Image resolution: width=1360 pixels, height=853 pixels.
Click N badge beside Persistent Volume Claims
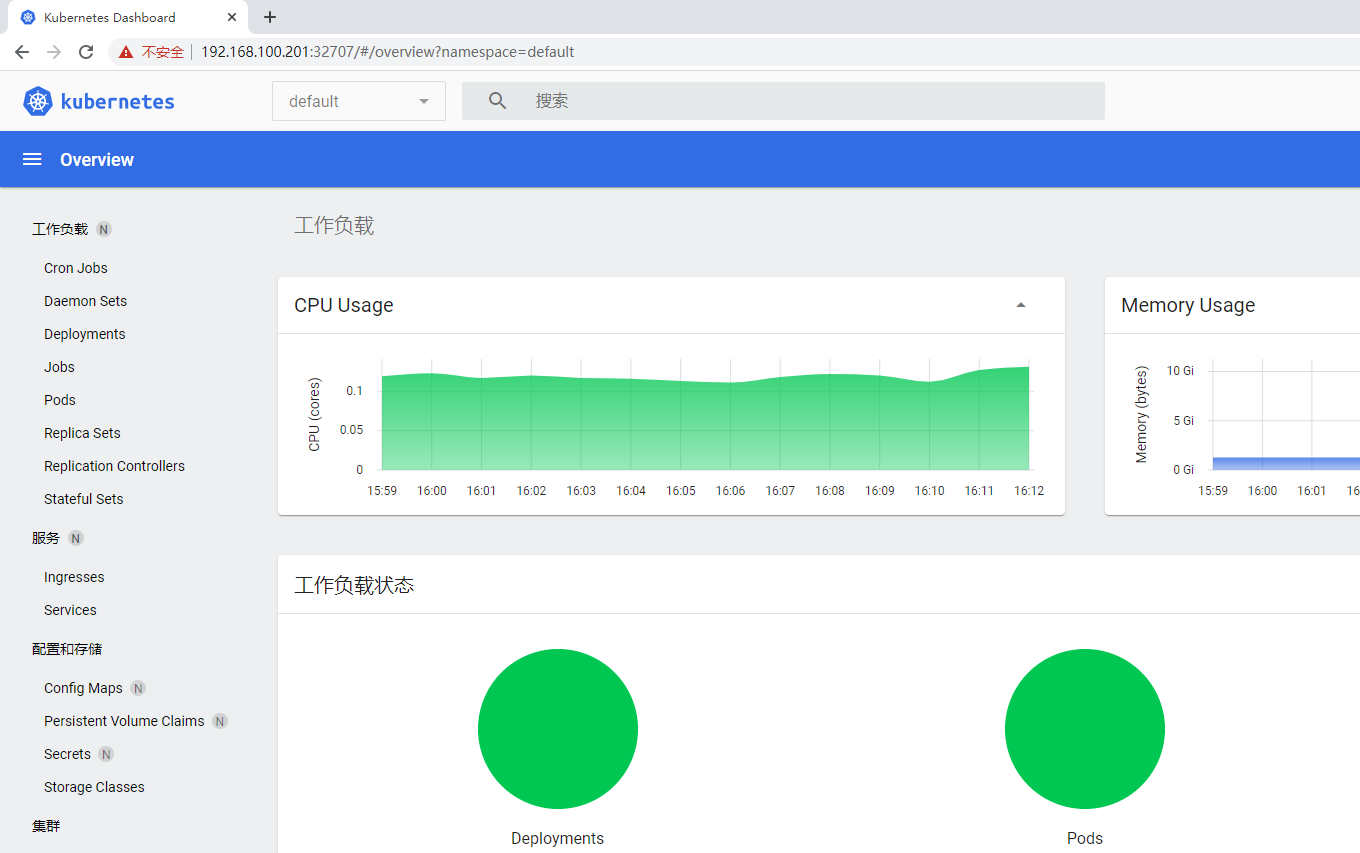point(220,721)
